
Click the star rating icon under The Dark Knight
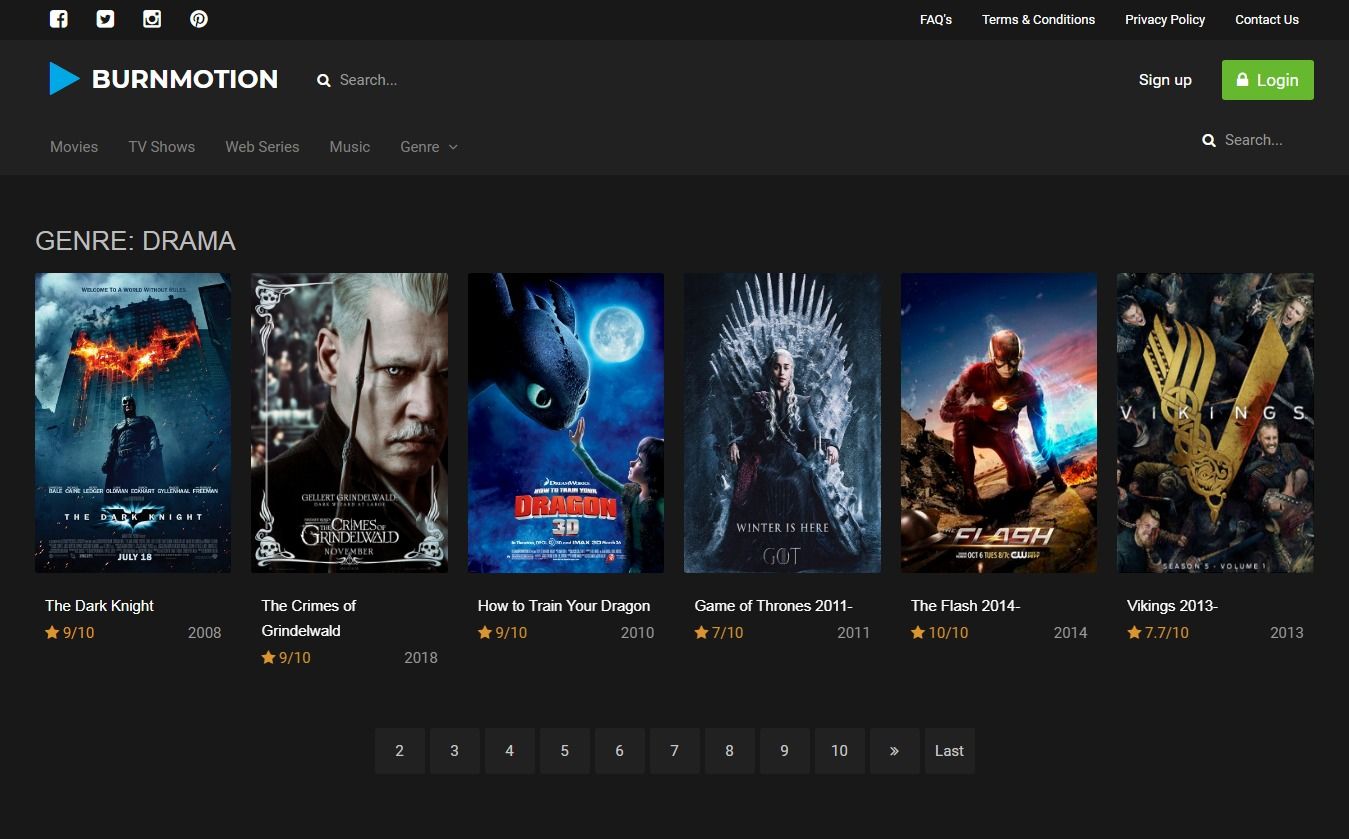[52, 632]
